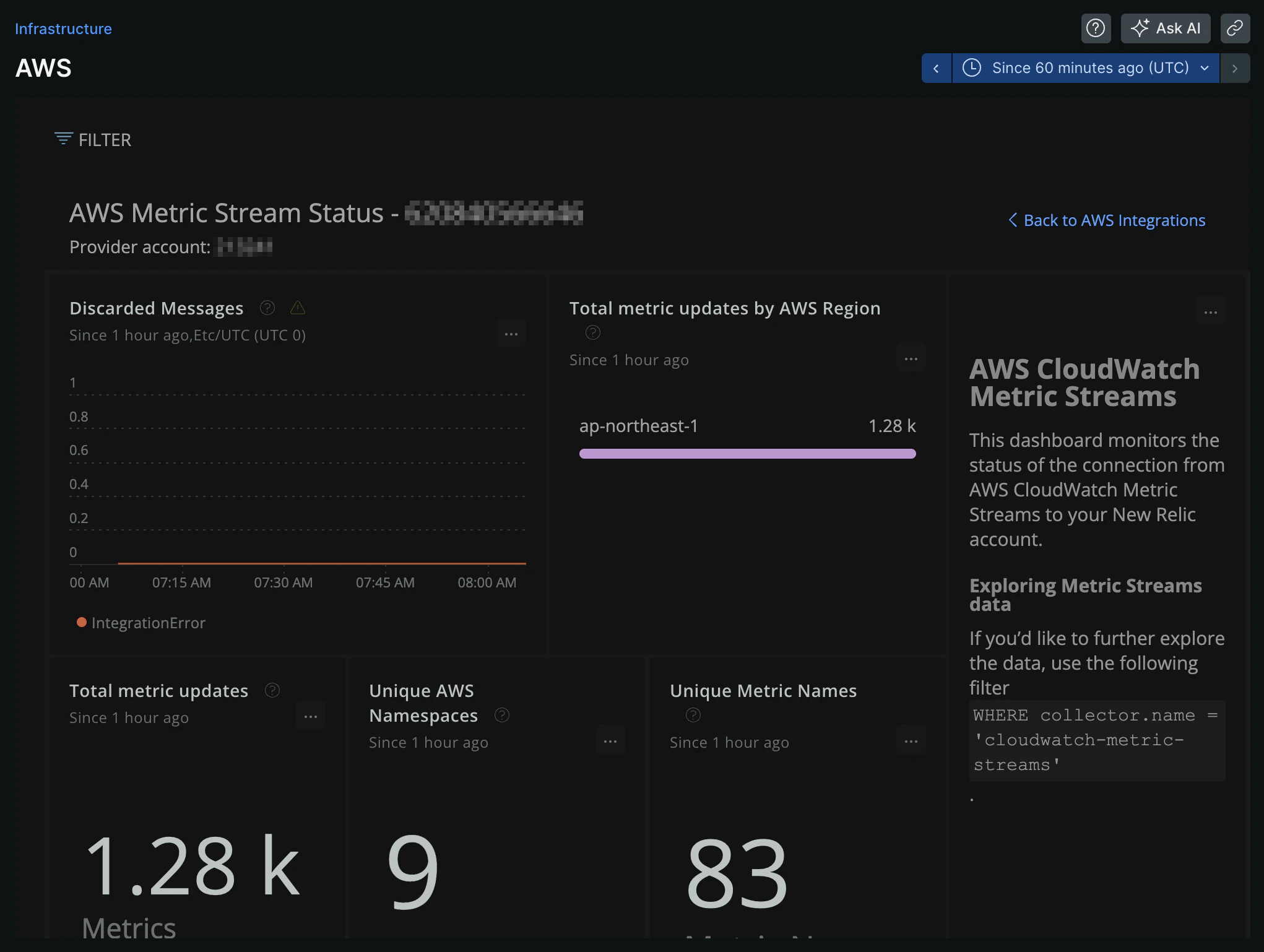Viewport: 1264px width, 952px height.
Task: Click the 1.28 k Metrics billboard value
Action: point(192,865)
